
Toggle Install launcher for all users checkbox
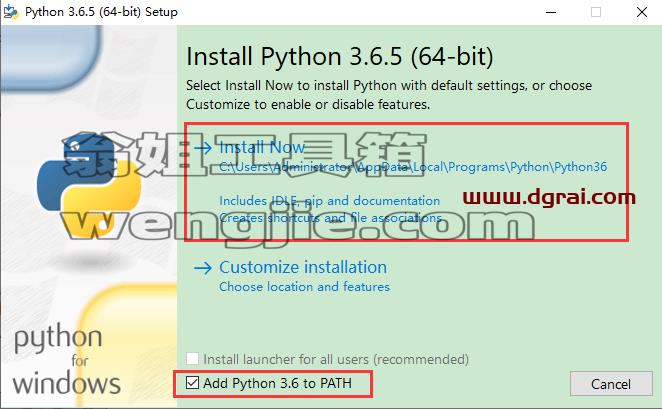point(193,359)
